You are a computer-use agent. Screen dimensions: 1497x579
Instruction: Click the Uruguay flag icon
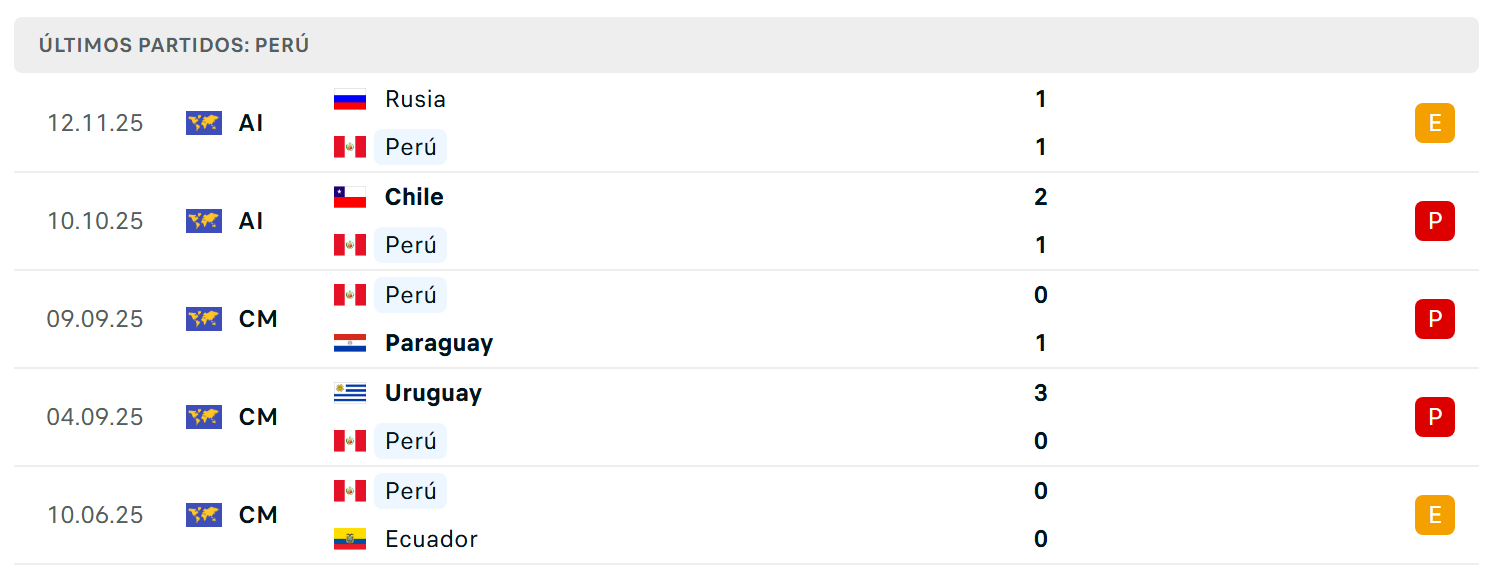(350, 393)
